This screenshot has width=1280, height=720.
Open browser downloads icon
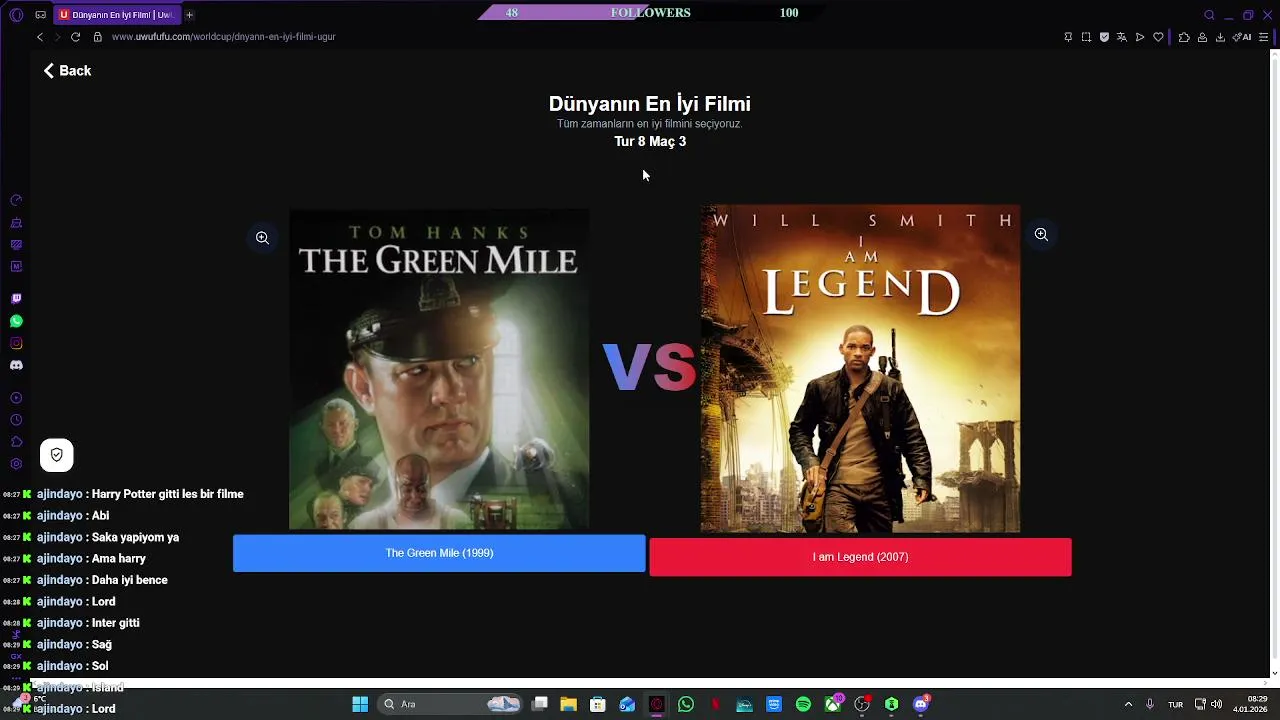(1220, 37)
